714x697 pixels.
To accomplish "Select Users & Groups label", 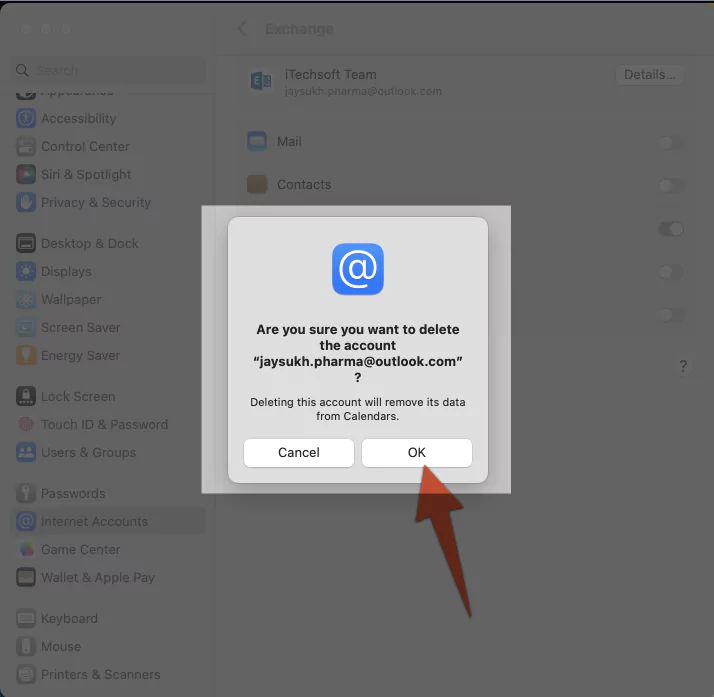I will [89, 453].
